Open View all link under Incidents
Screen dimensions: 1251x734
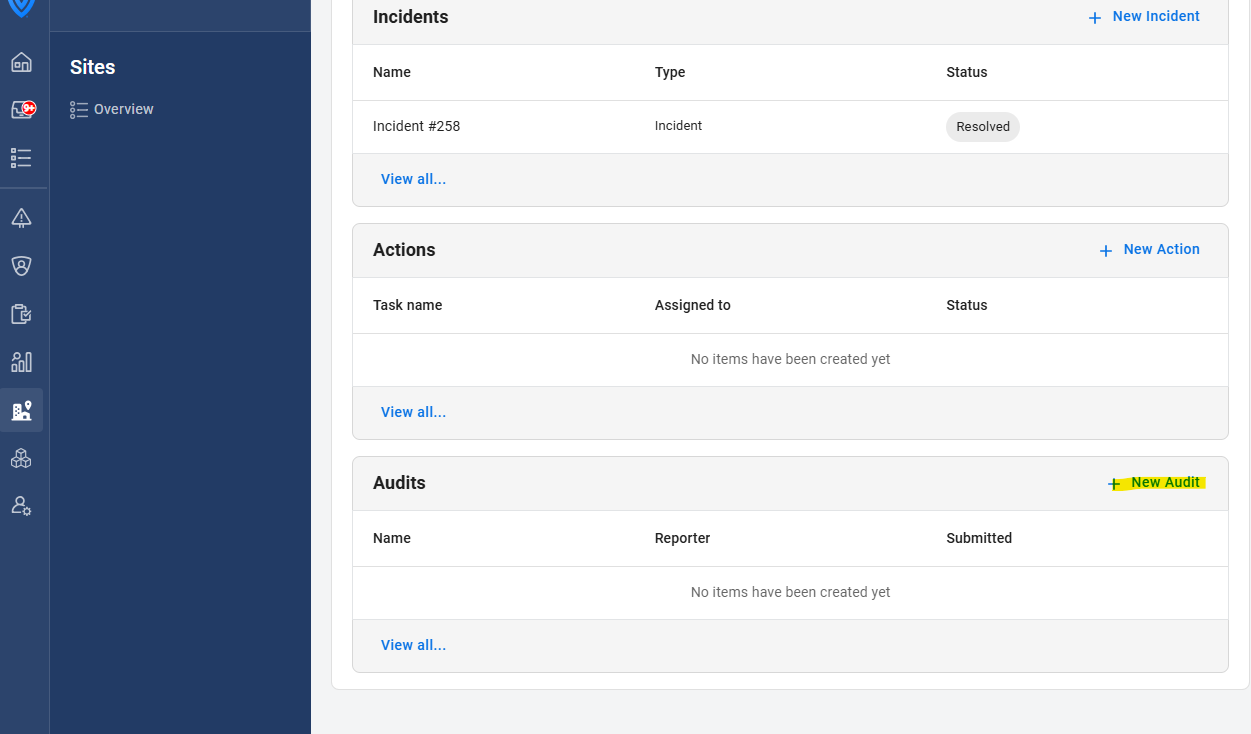point(413,179)
